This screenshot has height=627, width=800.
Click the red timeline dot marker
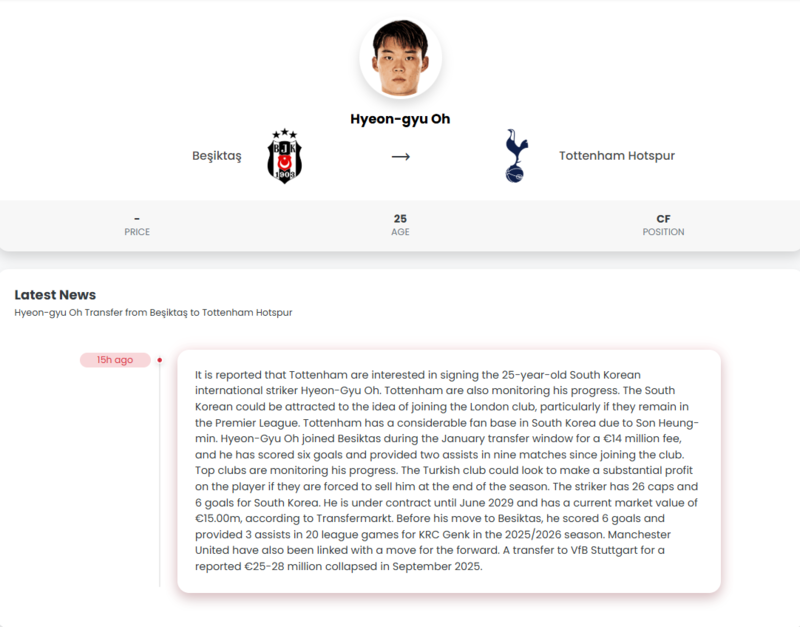pyautogui.click(x=160, y=360)
